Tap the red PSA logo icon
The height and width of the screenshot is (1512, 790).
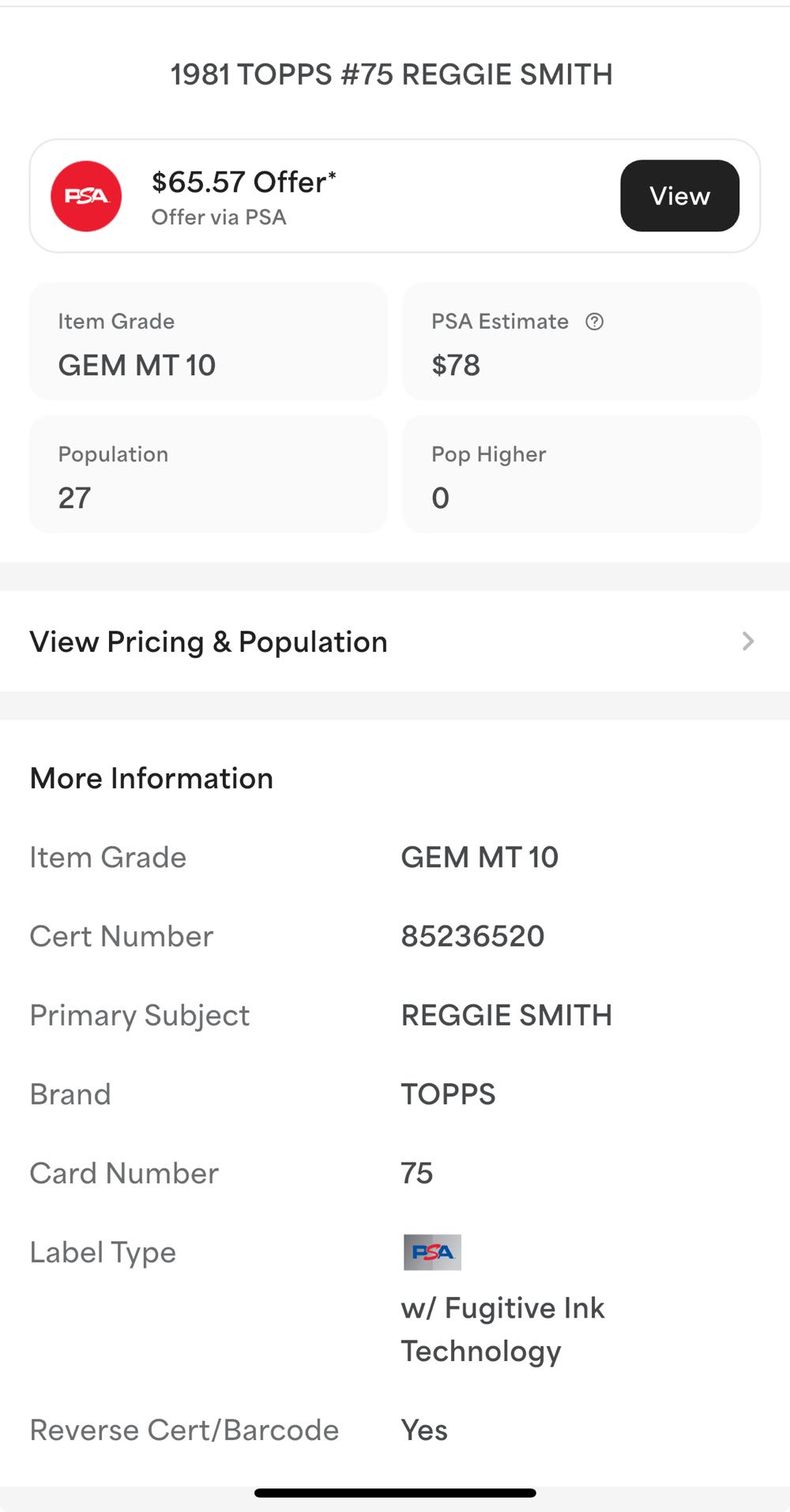[x=86, y=197]
